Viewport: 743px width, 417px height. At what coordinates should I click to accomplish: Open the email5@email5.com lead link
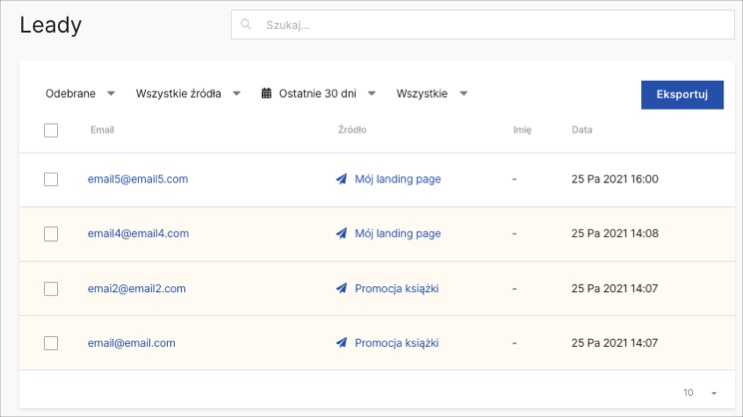coord(138,179)
